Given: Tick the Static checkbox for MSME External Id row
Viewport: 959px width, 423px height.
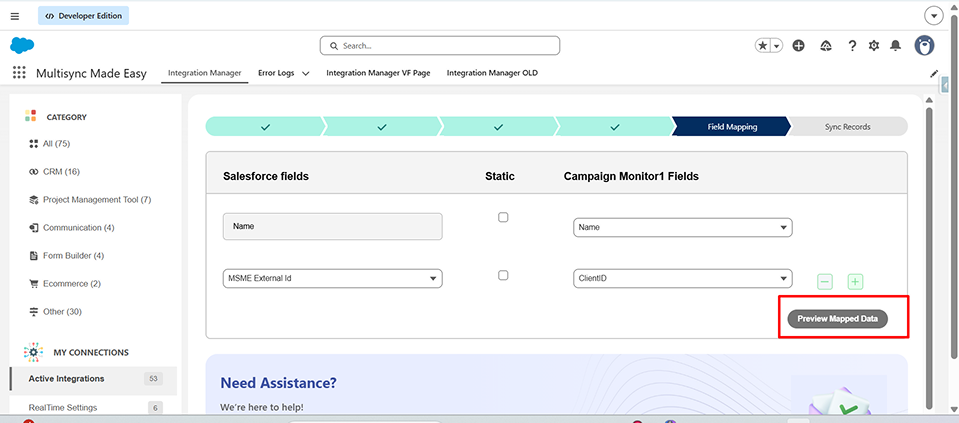Looking at the screenshot, I should pos(503,275).
